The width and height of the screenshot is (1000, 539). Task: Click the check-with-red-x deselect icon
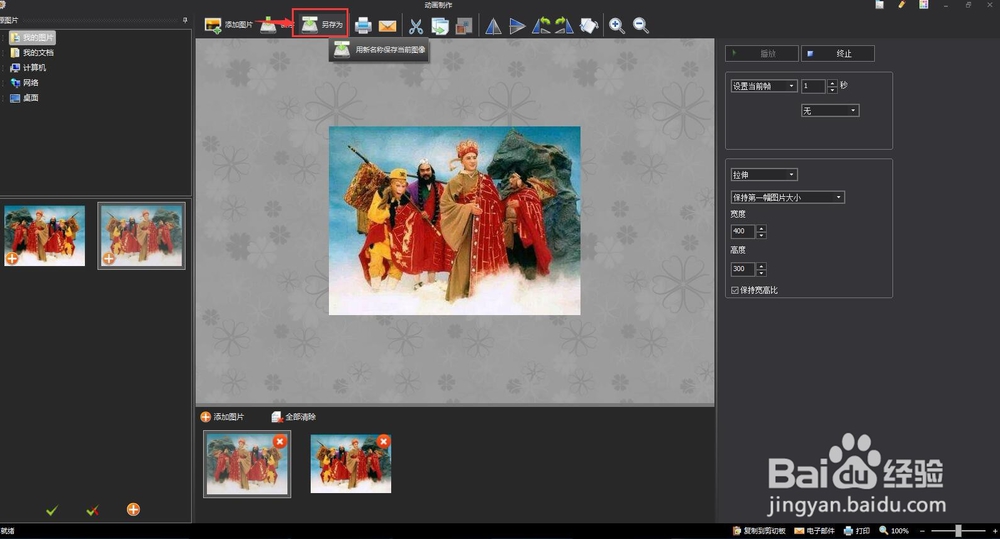click(x=92, y=510)
